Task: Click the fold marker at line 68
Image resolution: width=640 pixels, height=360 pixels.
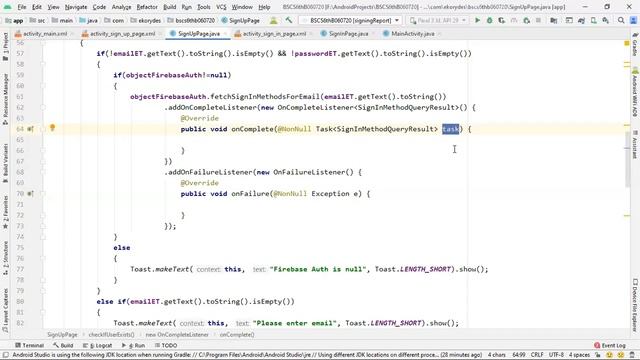Action: [x=43, y=172]
